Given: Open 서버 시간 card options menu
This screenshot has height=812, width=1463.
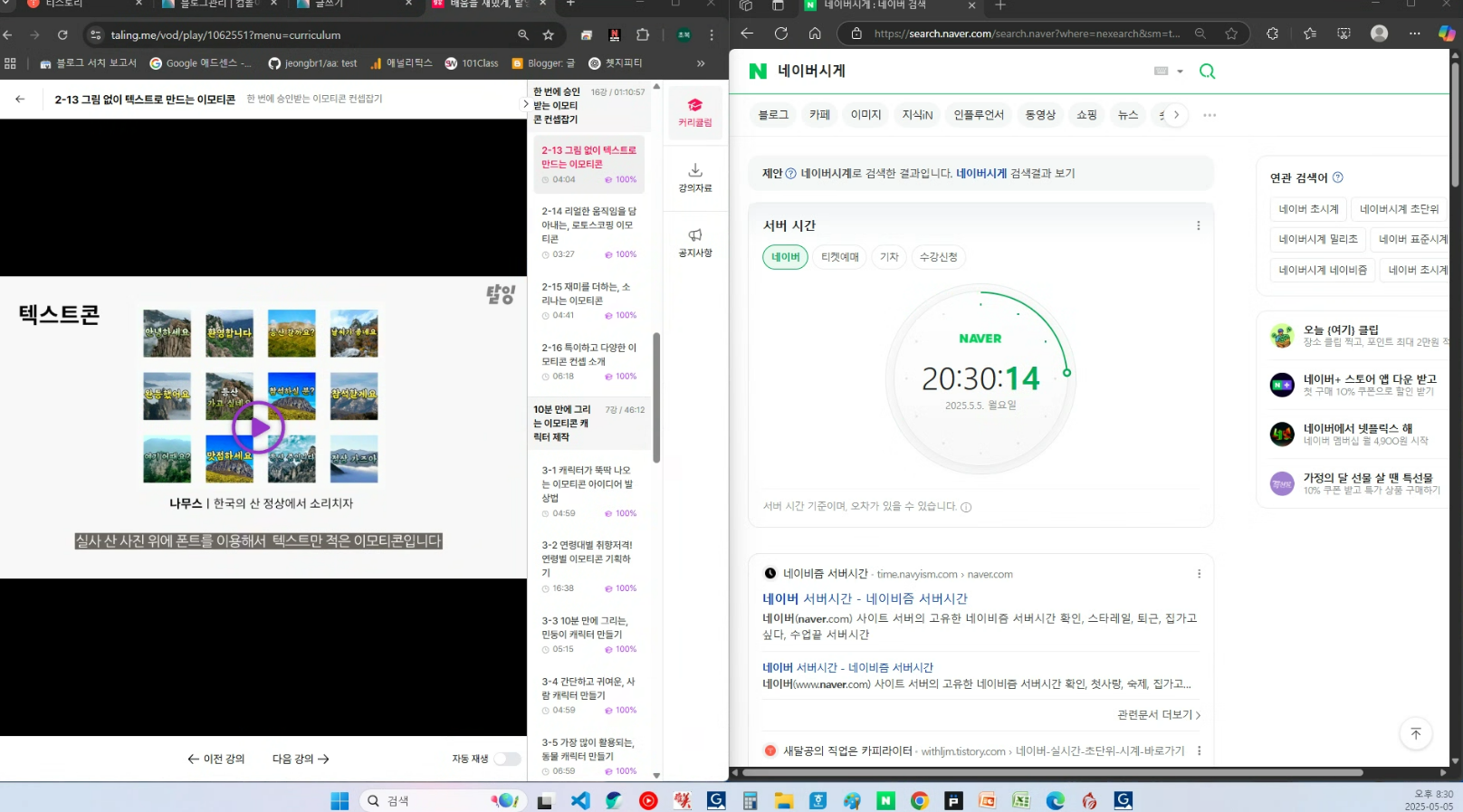Looking at the screenshot, I should 1198,225.
